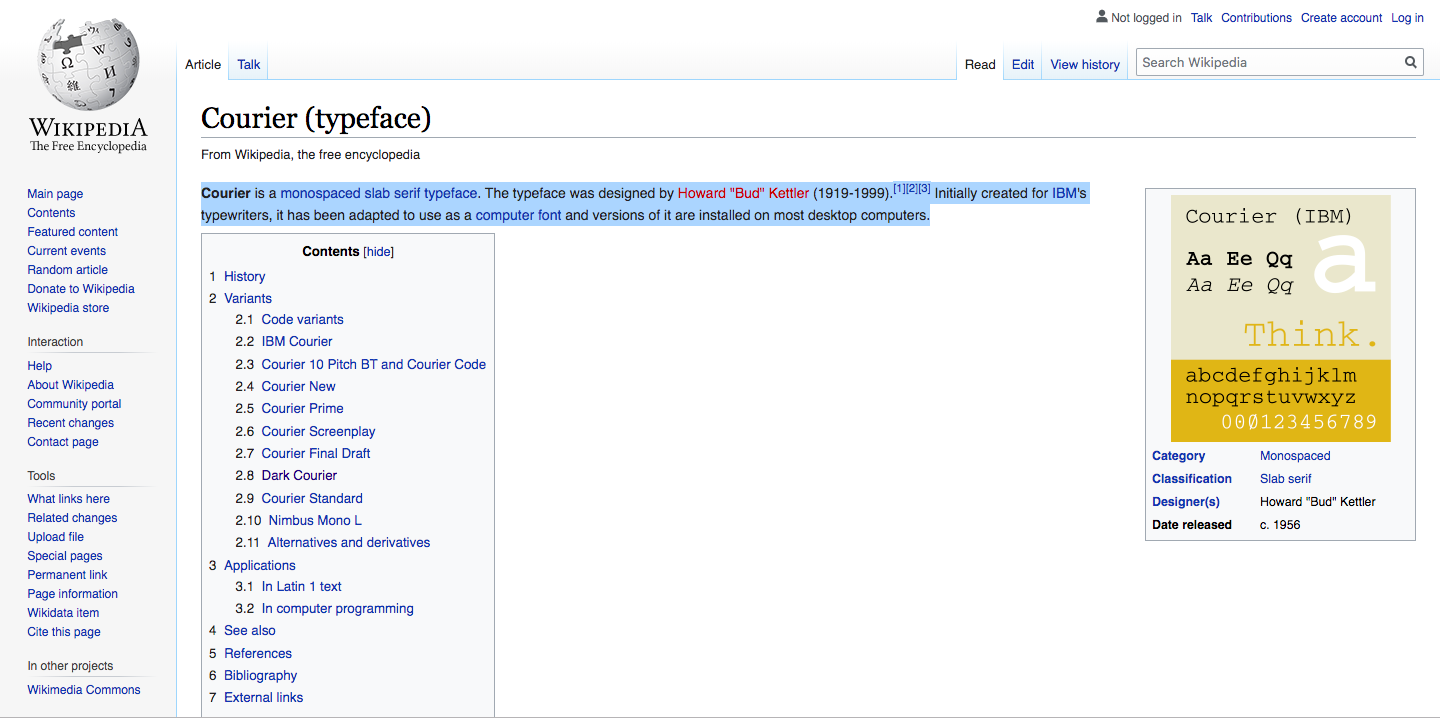View Recent changes
Viewport: 1440px width, 718px height.
point(70,423)
